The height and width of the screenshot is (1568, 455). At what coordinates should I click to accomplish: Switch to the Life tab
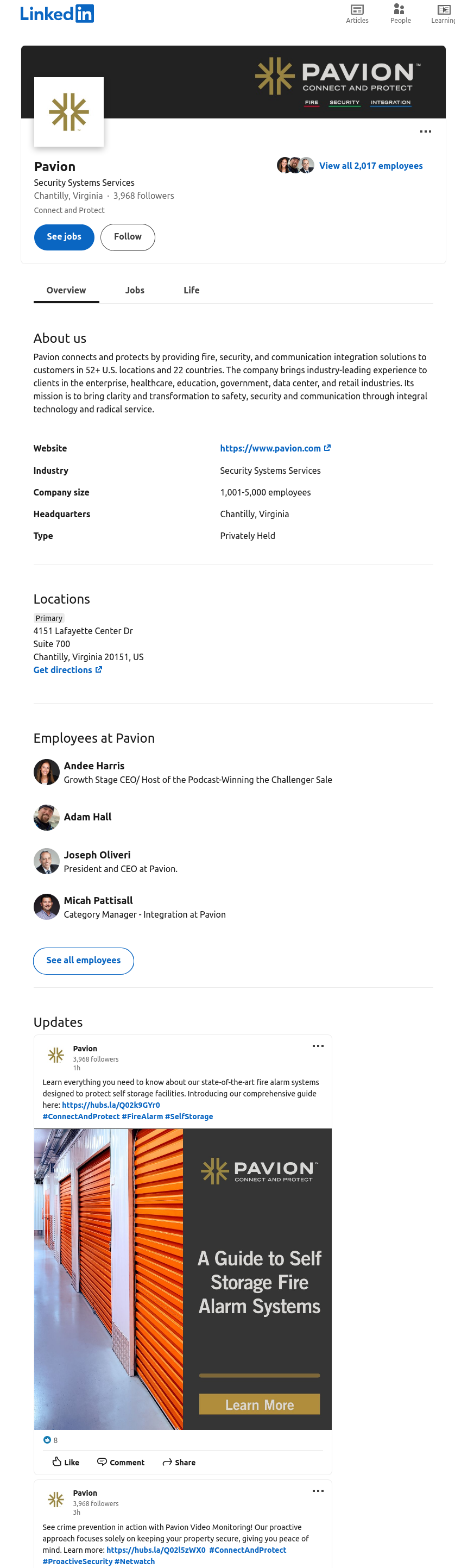(x=192, y=290)
